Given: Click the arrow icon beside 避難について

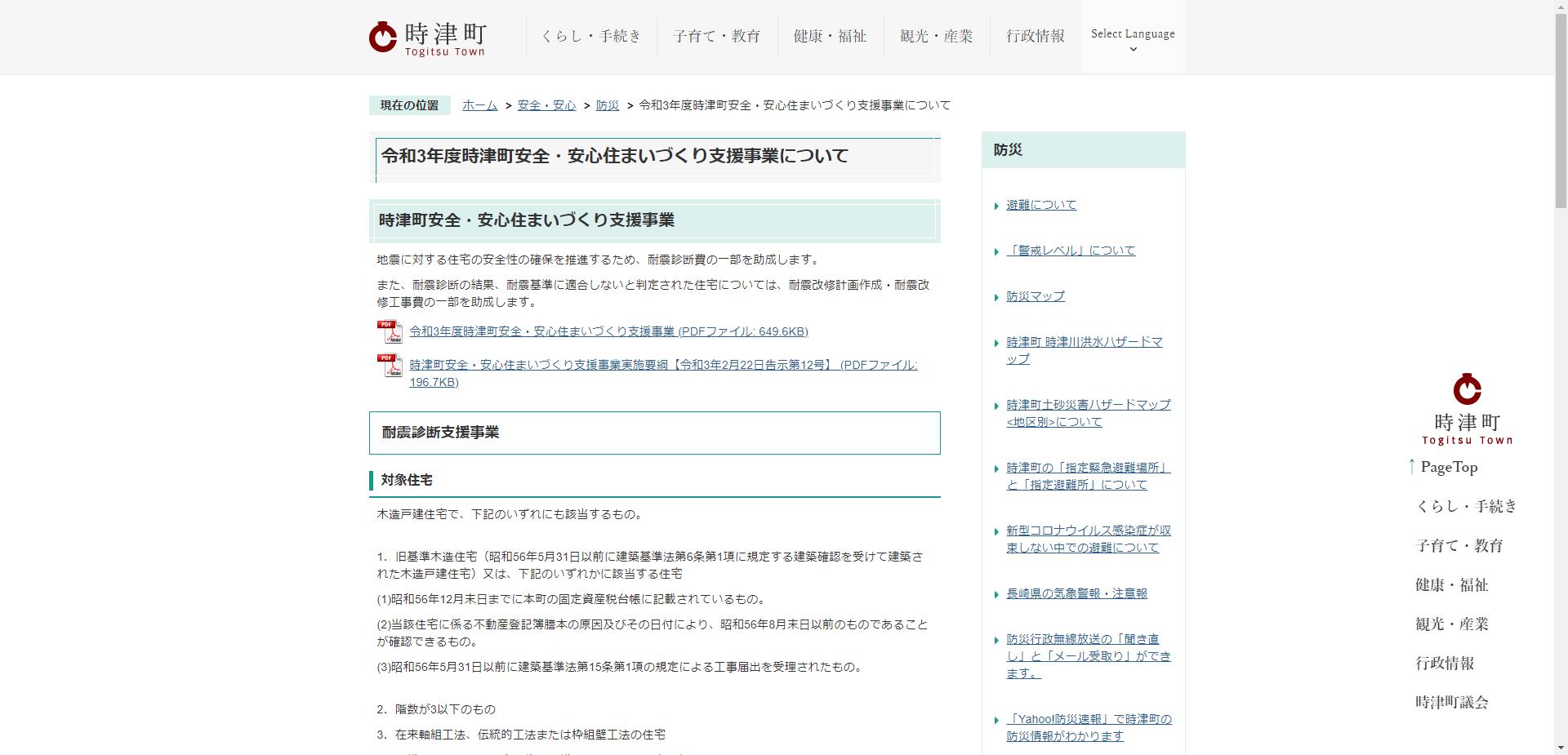Looking at the screenshot, I should tap(996, 205).
